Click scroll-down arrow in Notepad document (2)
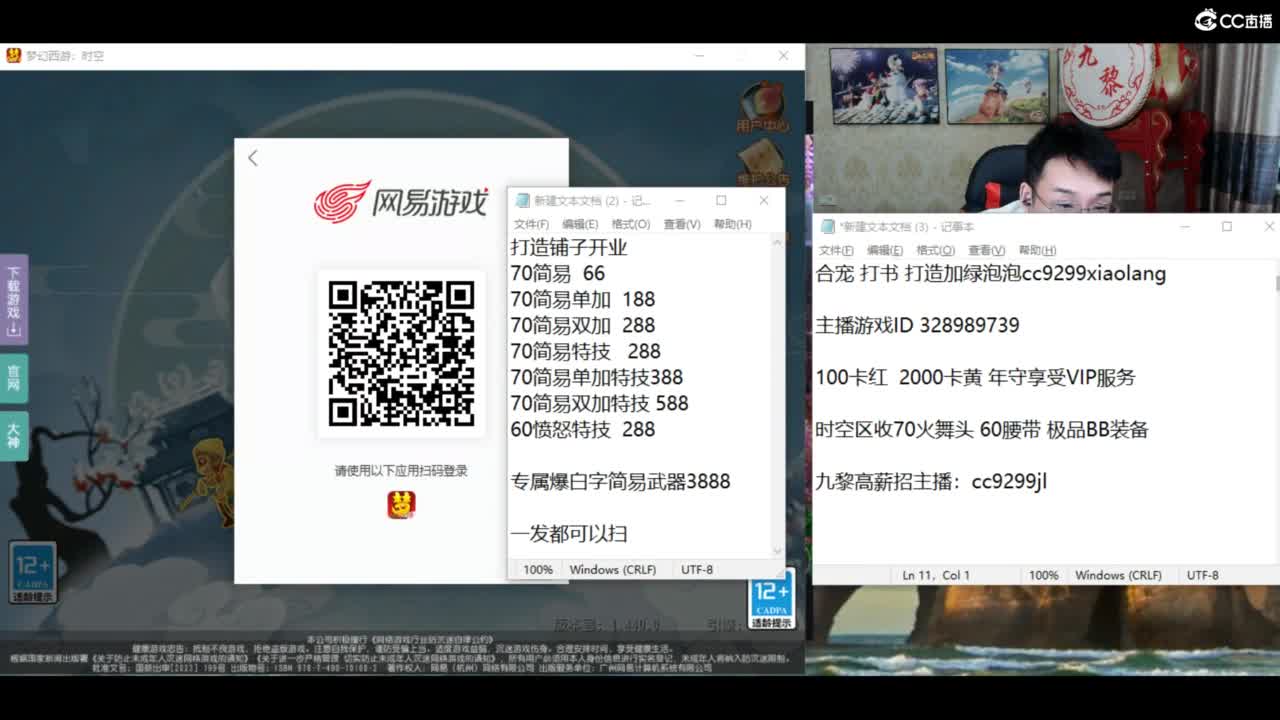The image size is (1280, 720). (x=778, y=551)
